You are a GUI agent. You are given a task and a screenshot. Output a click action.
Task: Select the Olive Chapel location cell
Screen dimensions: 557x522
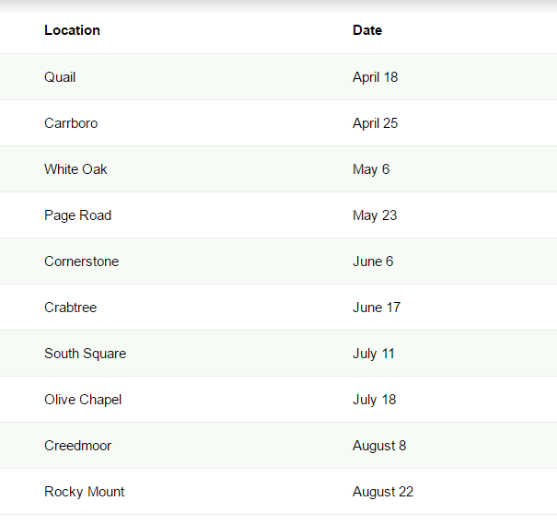pyautogui.click(x=83, y=400)
